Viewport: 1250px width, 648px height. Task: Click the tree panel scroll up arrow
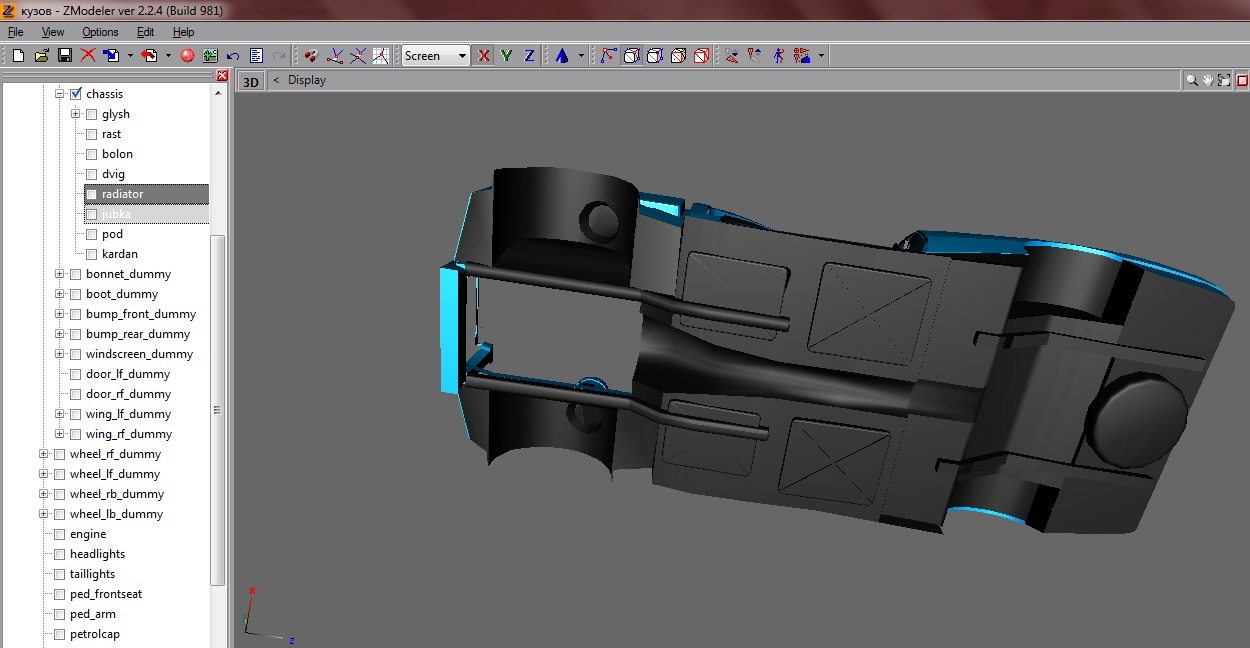click(x=218, y=93)
